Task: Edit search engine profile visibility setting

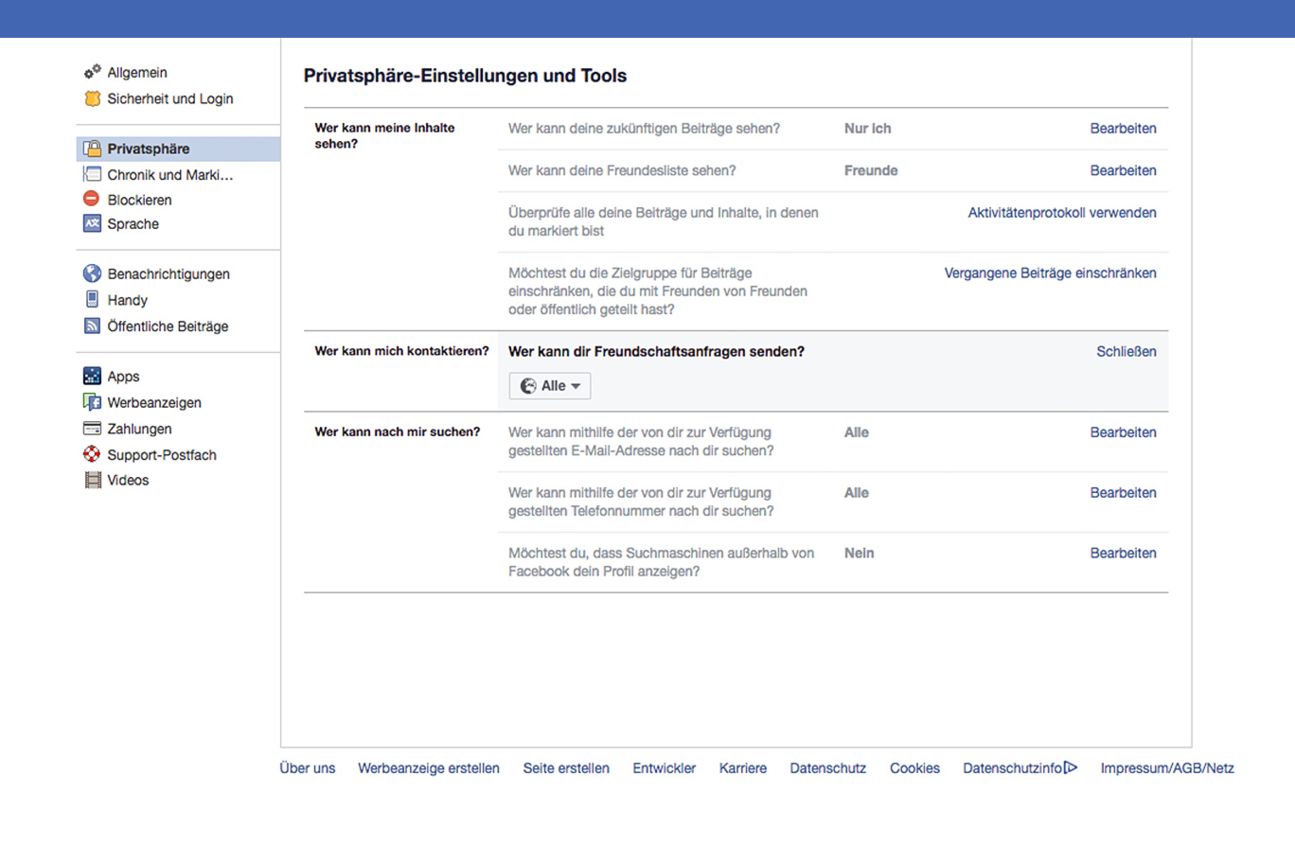Action: point(1122,553)
